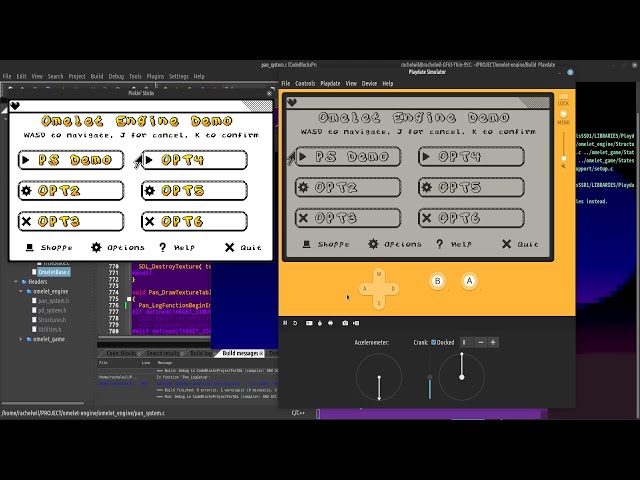Click the simulator Lock button
The image size is (640, 480).
pyautogui.click(x=563, y=97)
